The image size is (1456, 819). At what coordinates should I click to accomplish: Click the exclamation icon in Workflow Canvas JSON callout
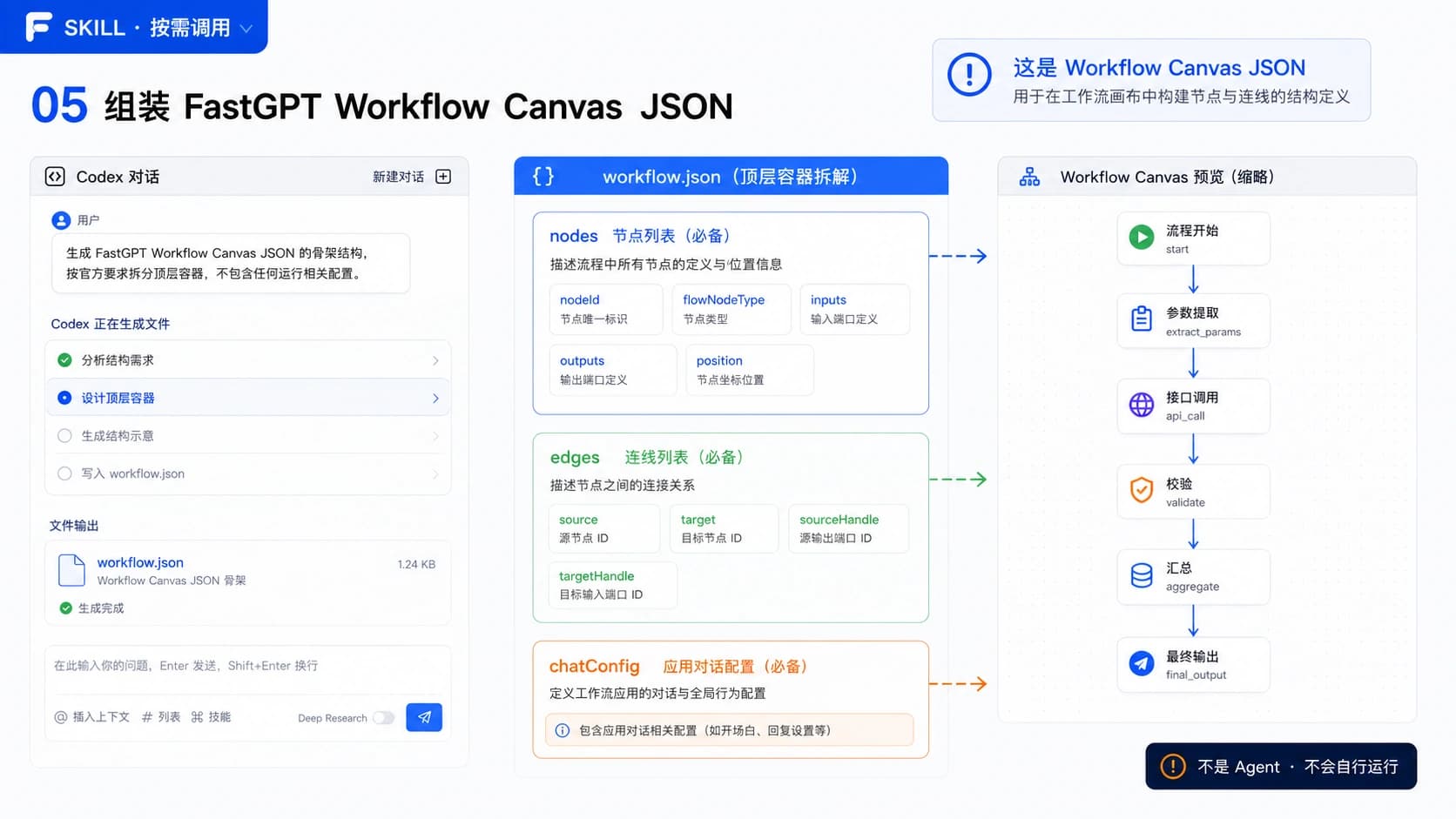969,75
